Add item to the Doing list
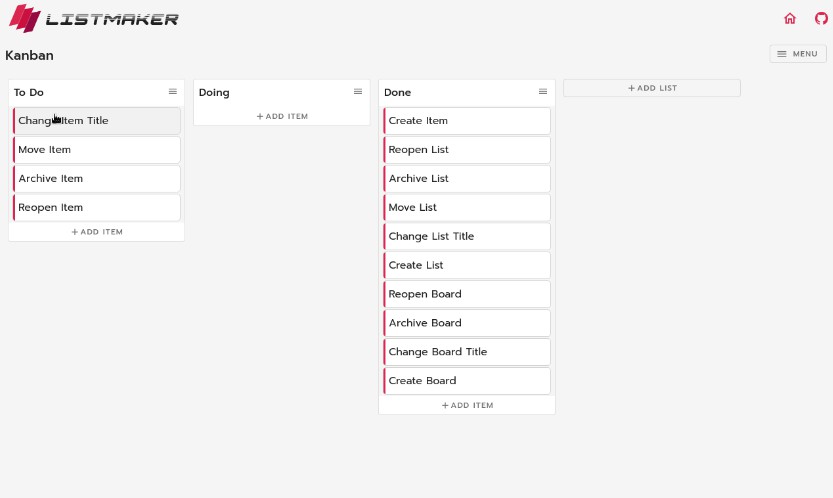 click(282, 117)
